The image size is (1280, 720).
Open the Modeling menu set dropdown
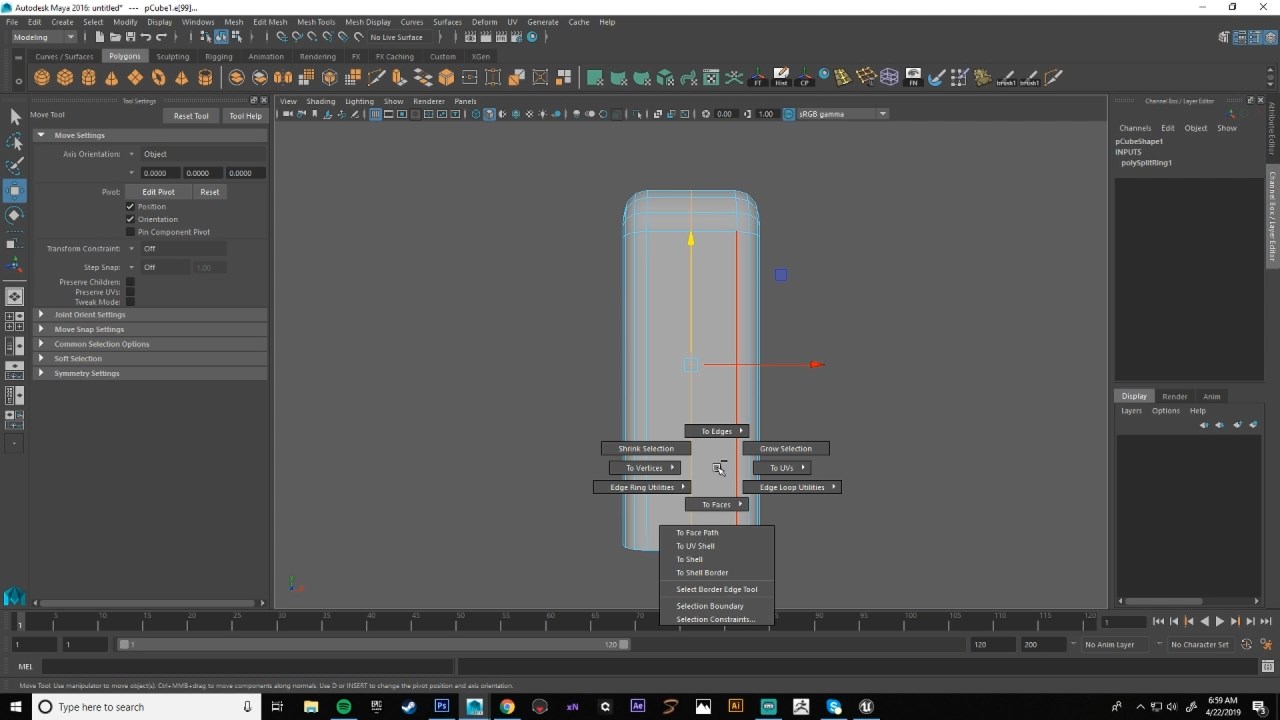(43, 37)
